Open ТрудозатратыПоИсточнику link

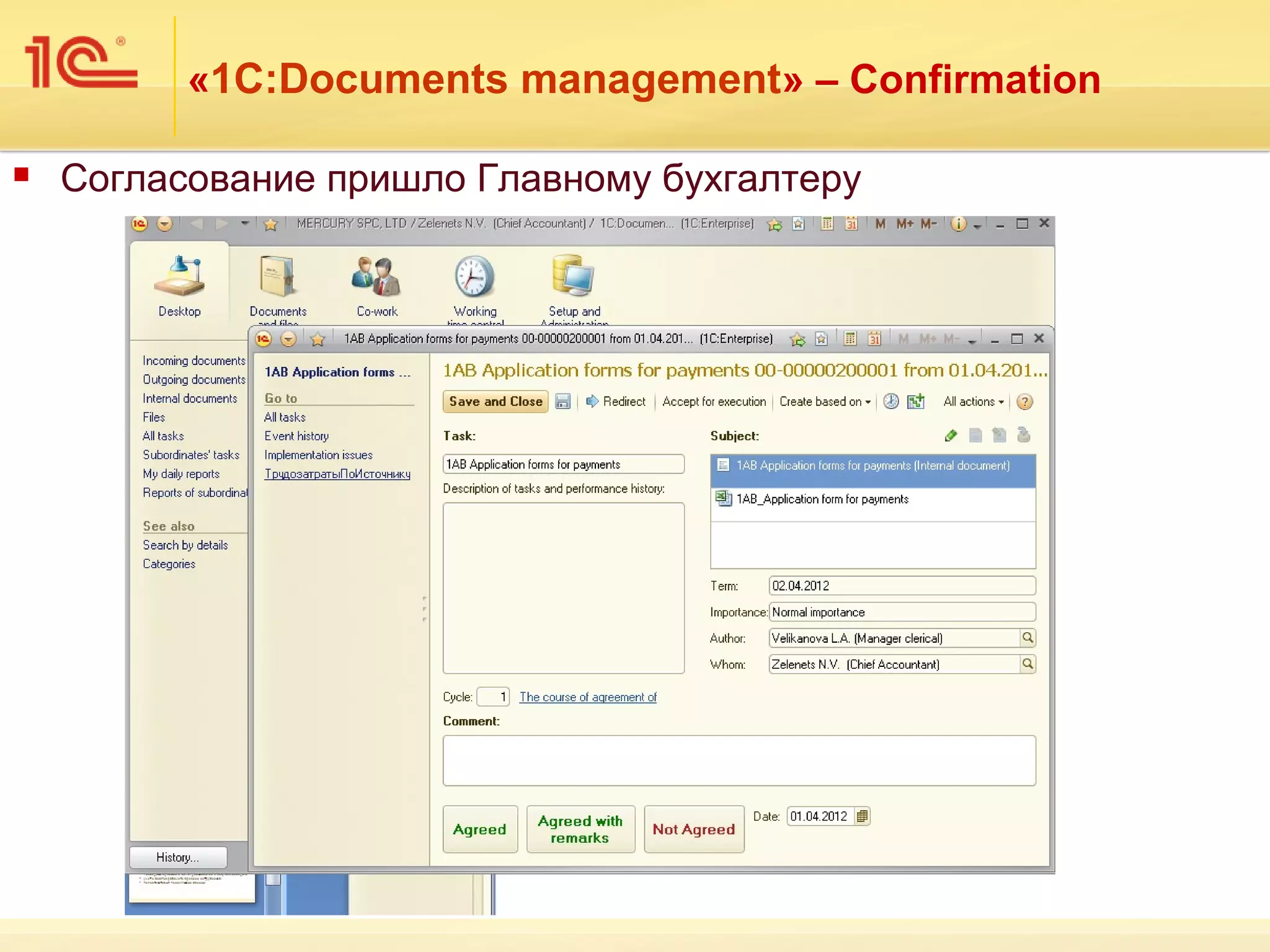pos(337,474)
